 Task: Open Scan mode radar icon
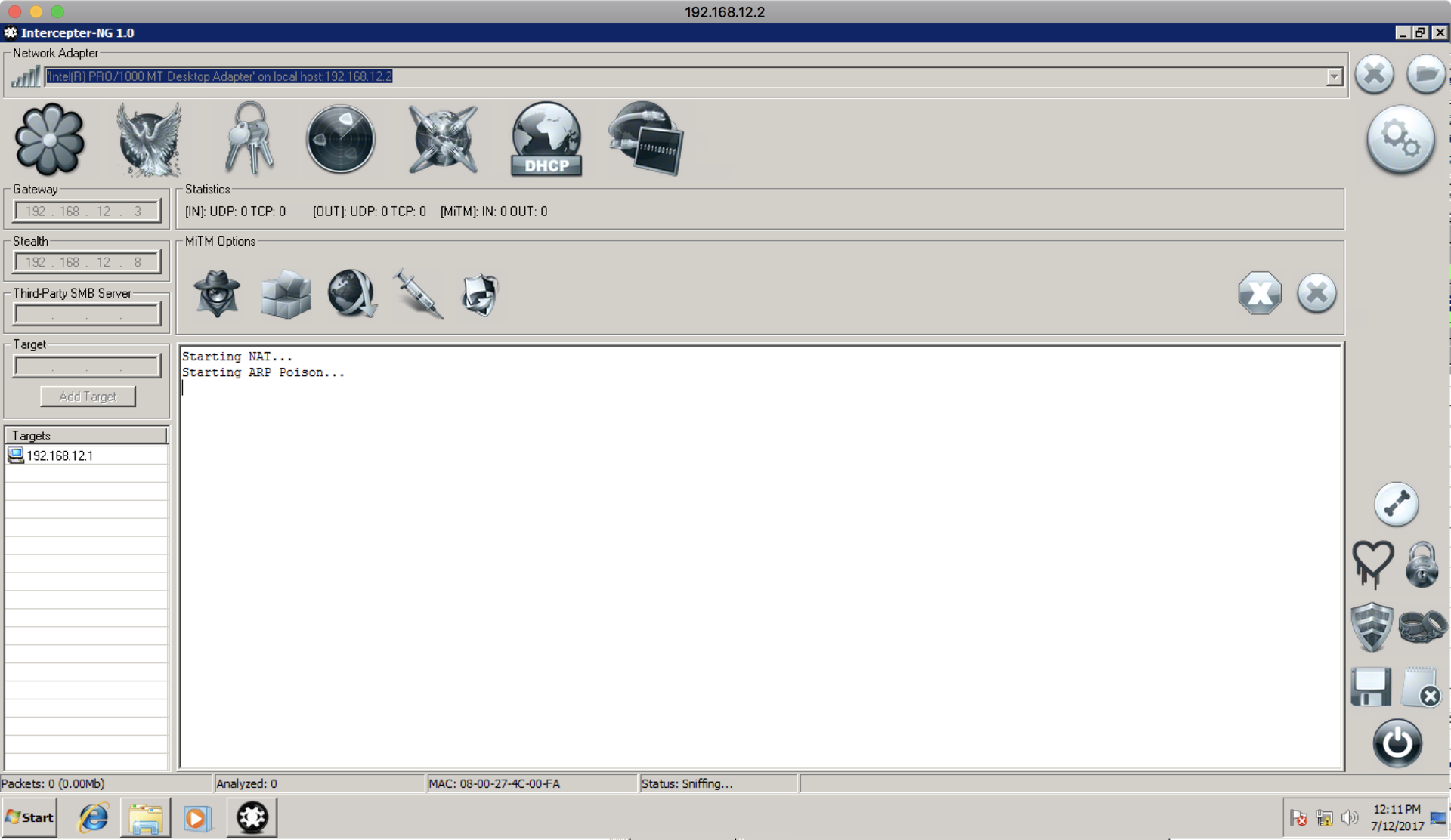[341, 140]
